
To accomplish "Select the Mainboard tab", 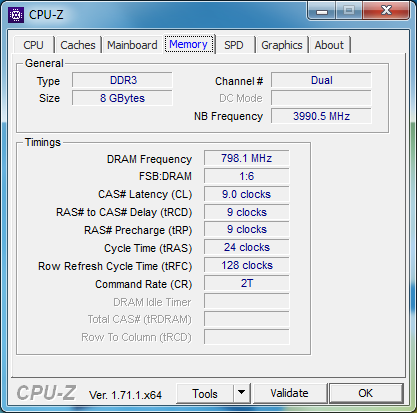I will point(132,45).
